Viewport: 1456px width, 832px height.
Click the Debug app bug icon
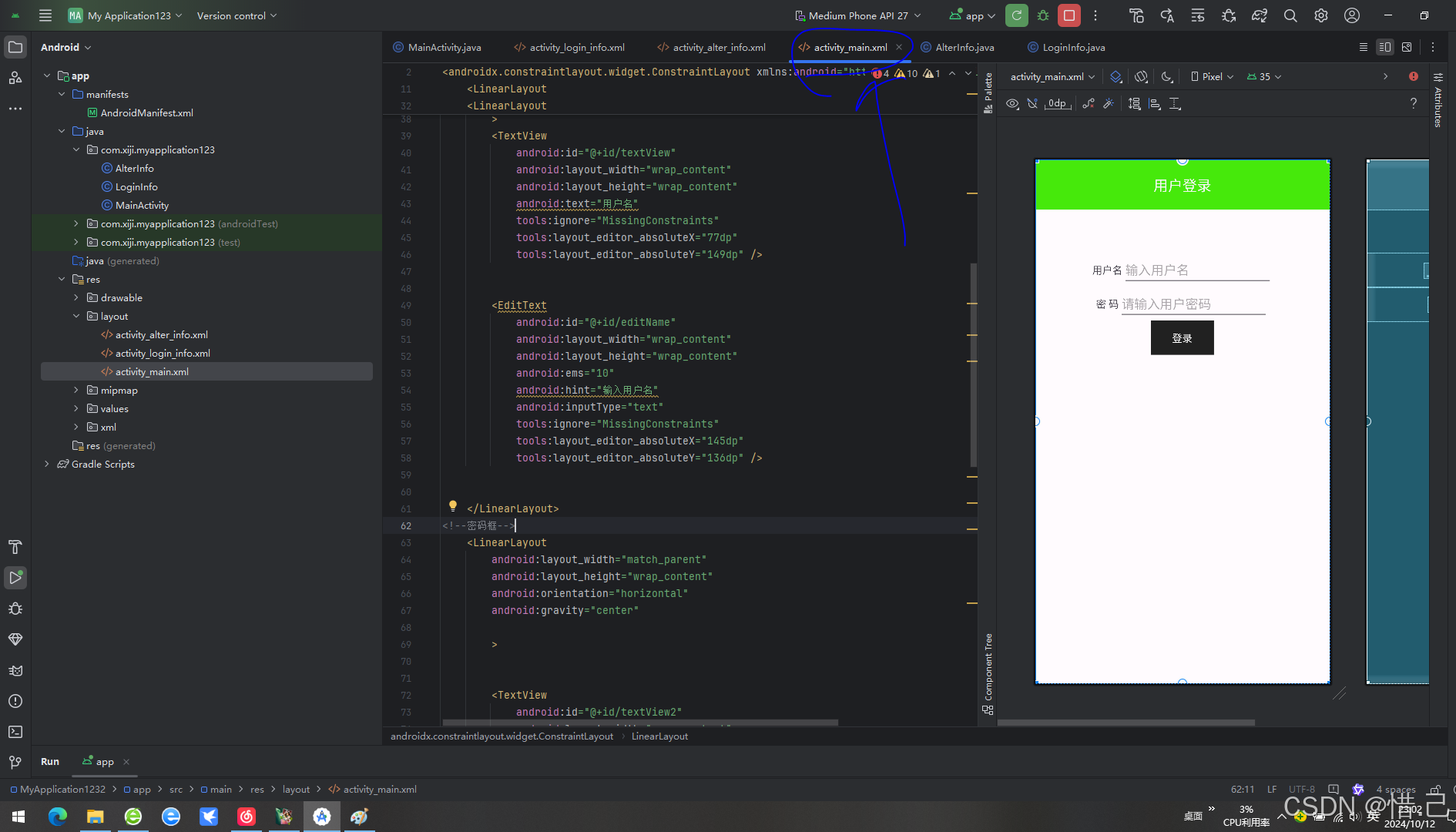[x=1043, y=15]
